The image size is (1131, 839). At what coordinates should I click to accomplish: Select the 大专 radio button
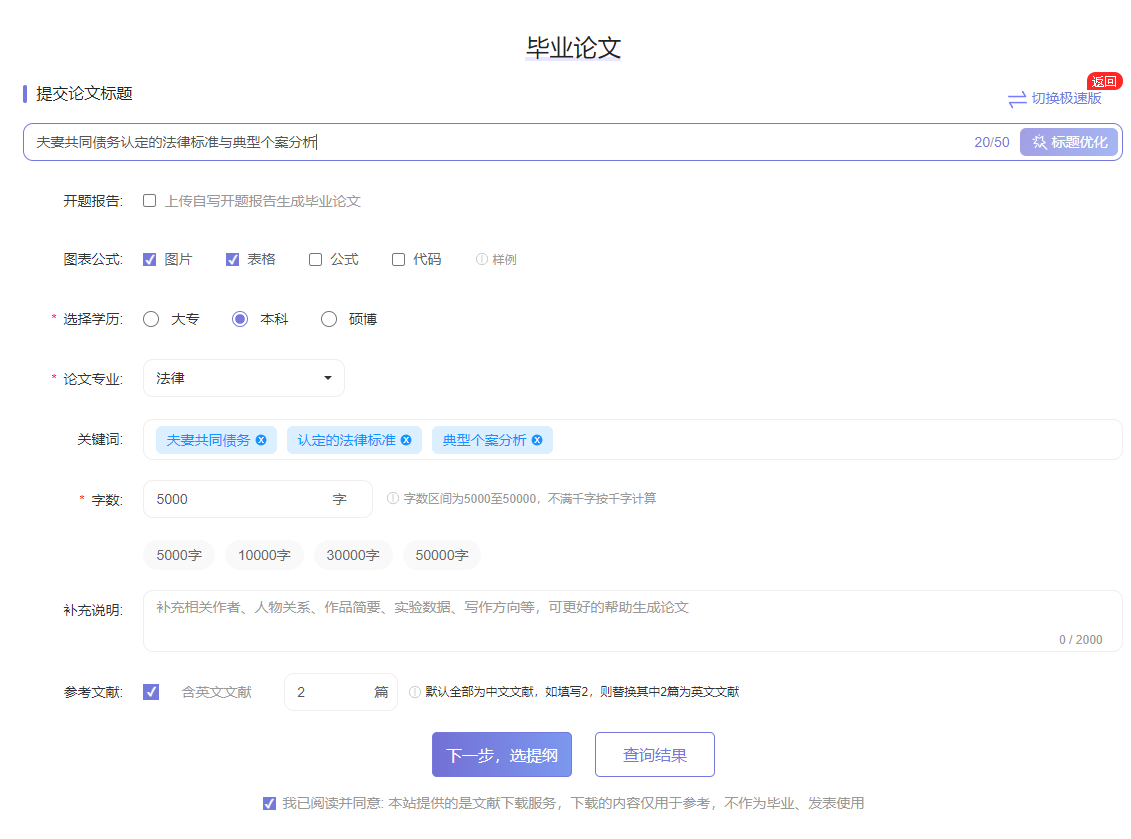click(x=151, y=319)
